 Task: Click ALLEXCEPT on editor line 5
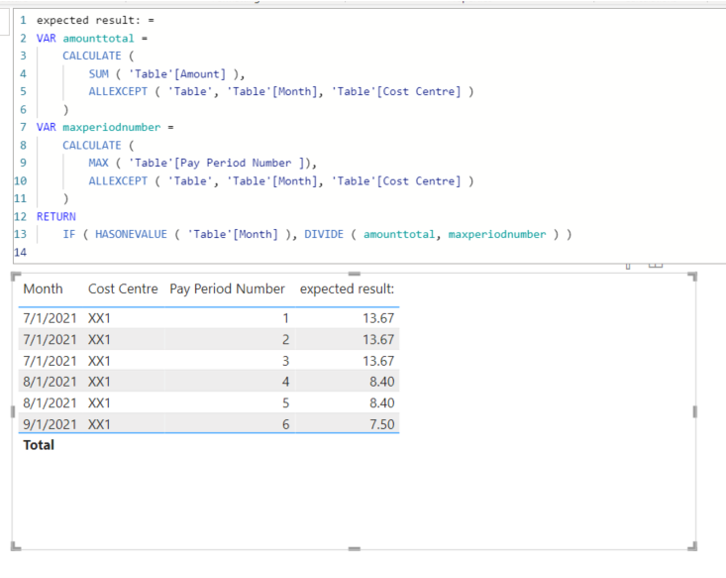118,92
